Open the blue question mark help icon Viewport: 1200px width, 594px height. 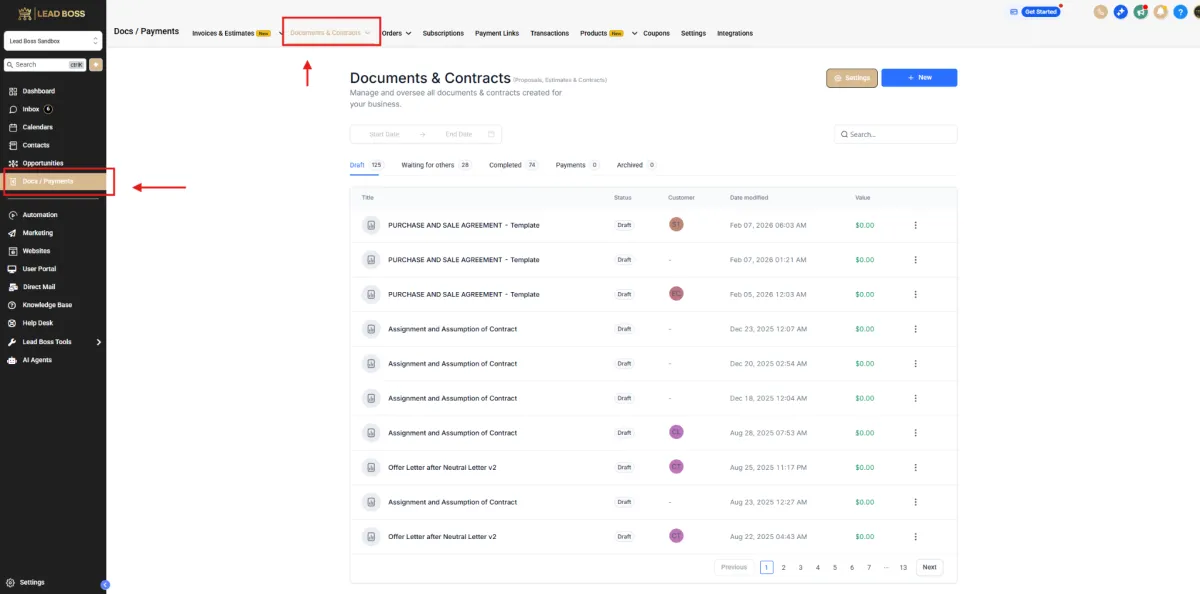(1181, 12)
